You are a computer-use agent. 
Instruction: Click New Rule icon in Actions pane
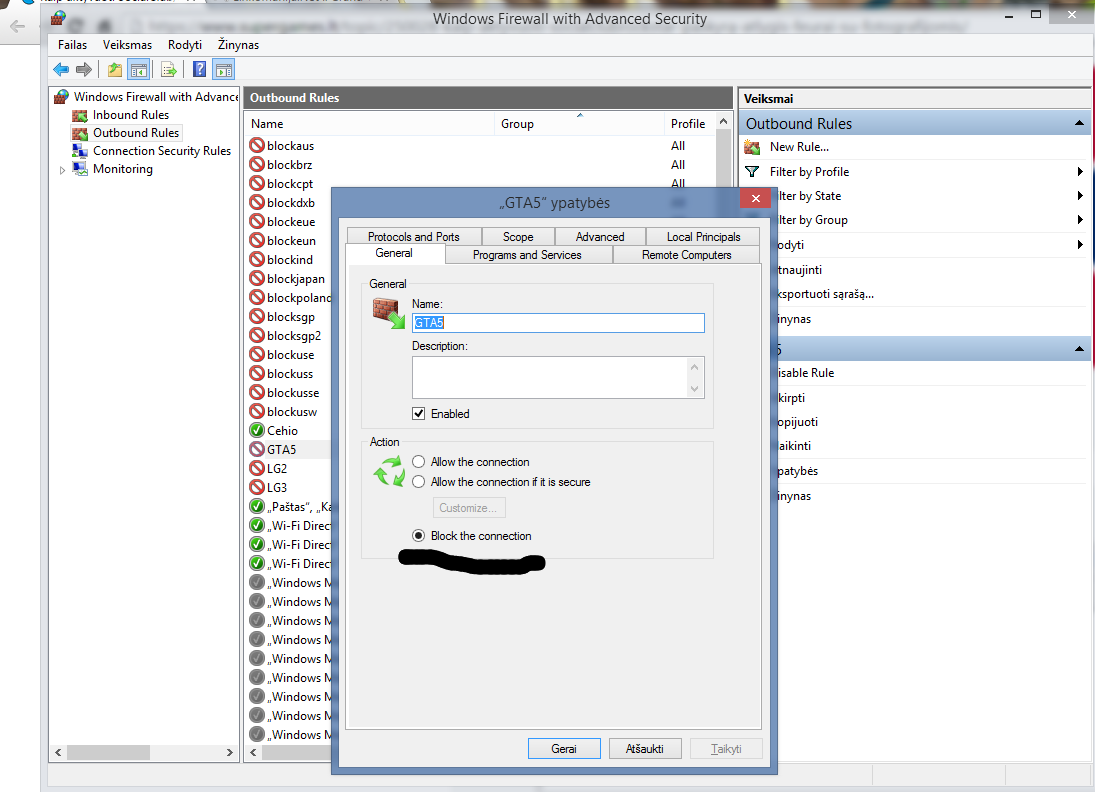(x=753, y=147)
